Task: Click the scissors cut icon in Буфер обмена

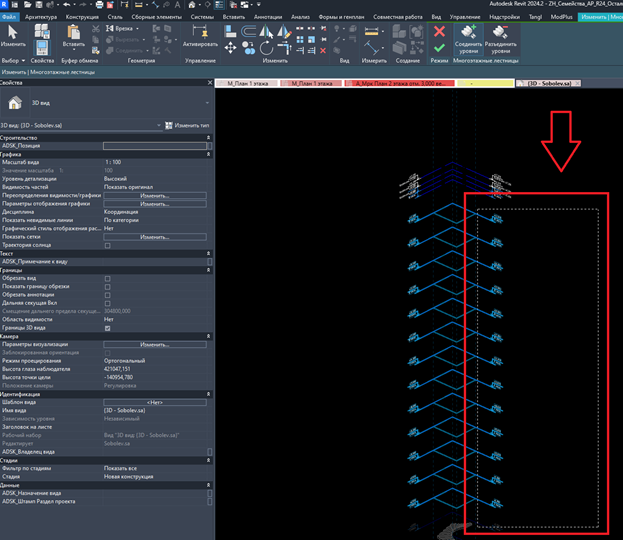Action: pyautogui.click(x=96, y=29)
